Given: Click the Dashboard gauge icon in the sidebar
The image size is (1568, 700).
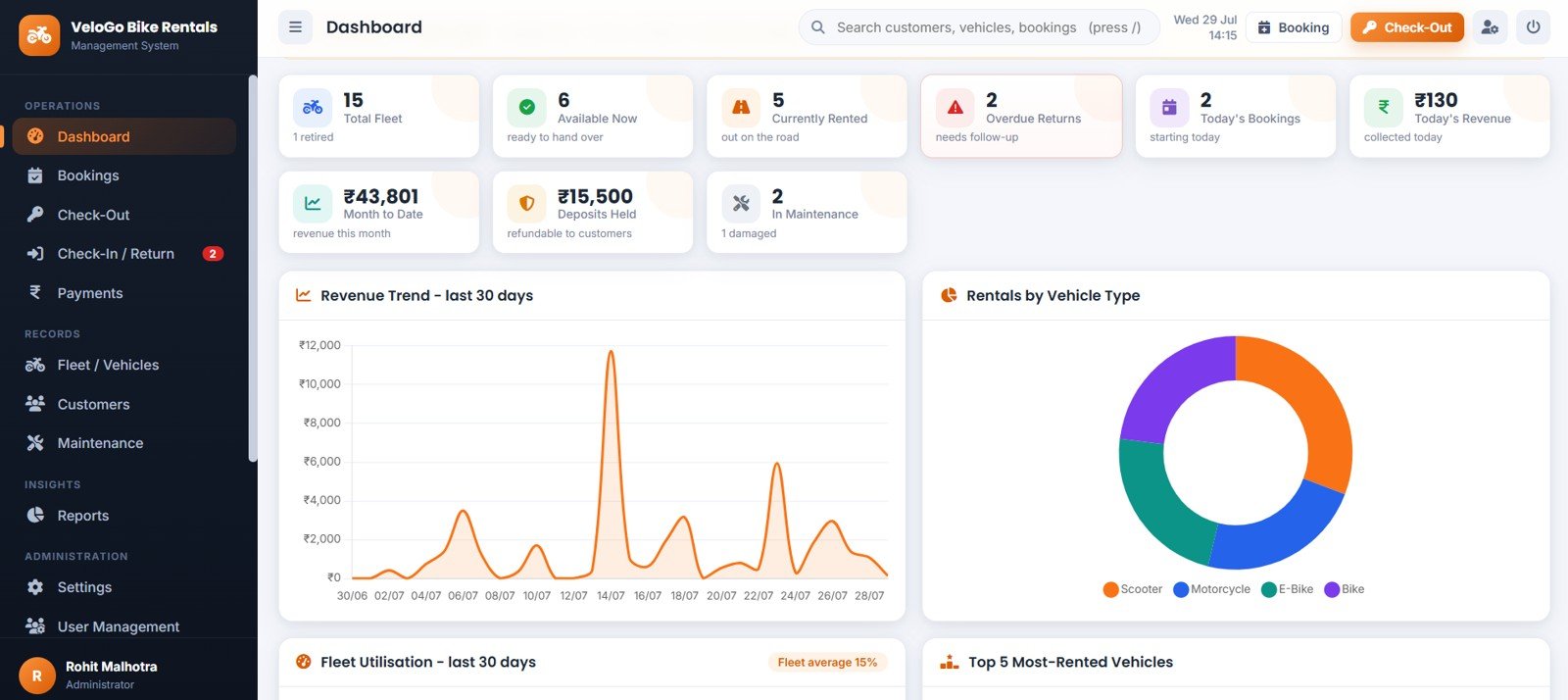Looking at the screenshot, I should pos(35,136).
